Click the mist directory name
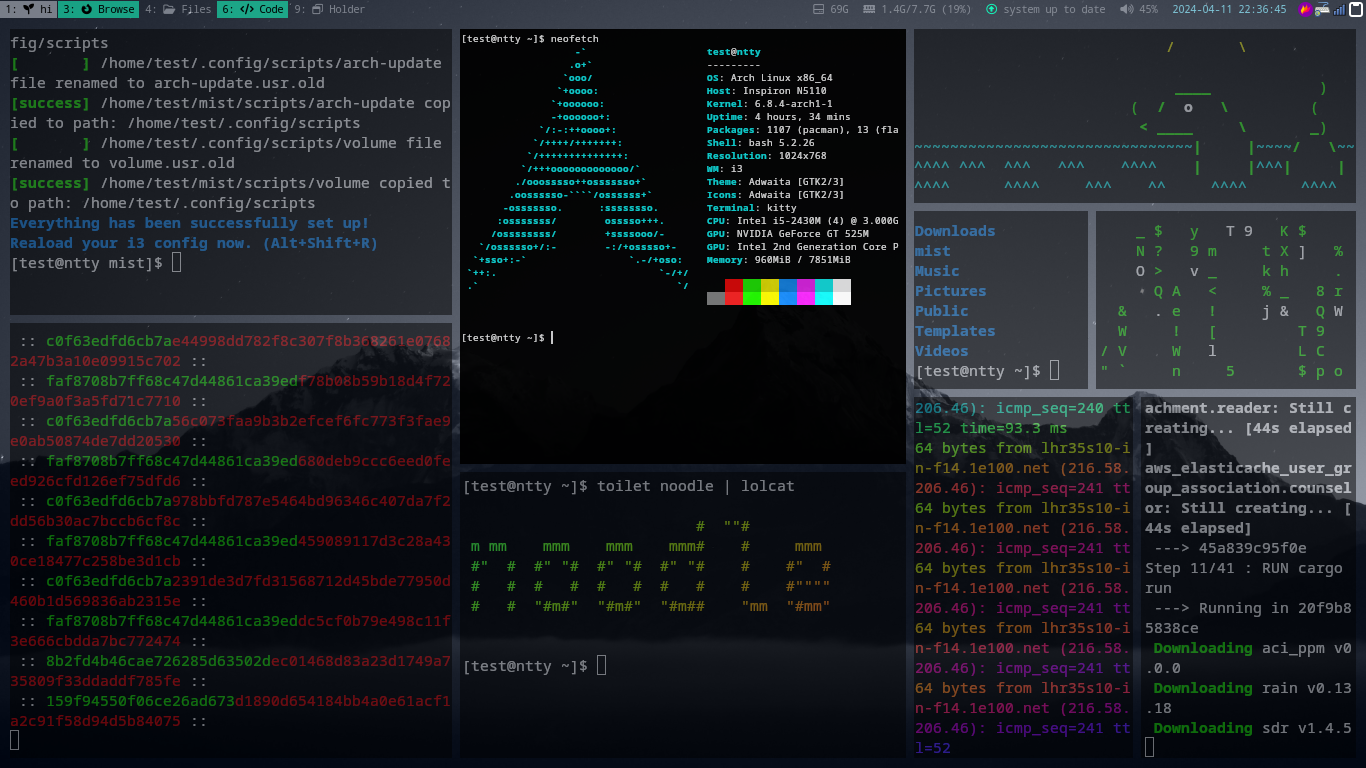The height and width of the screenshot is (768, 1366). (933, 251)
